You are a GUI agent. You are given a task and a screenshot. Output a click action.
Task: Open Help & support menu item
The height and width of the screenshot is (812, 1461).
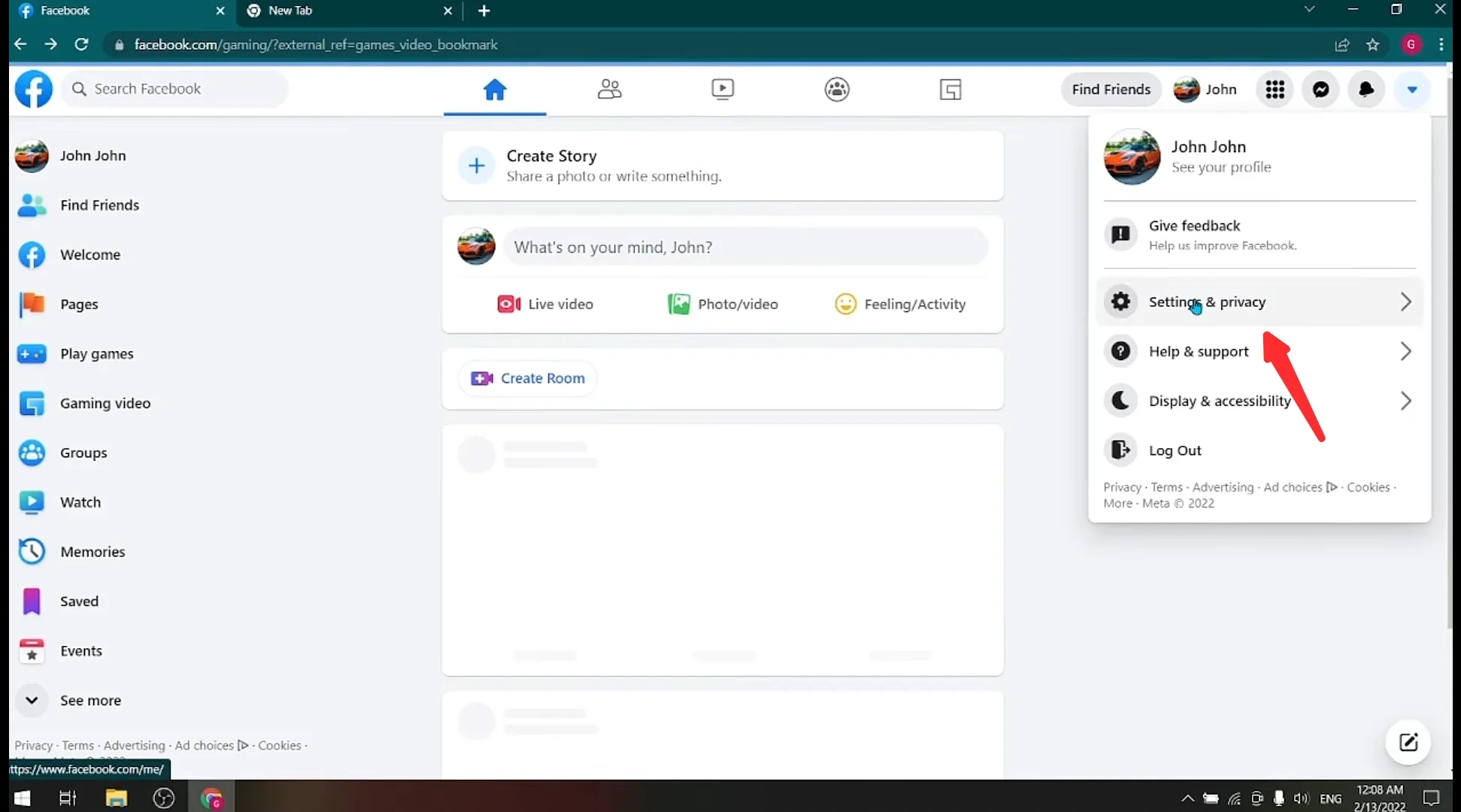click(x=1259, y=351)
